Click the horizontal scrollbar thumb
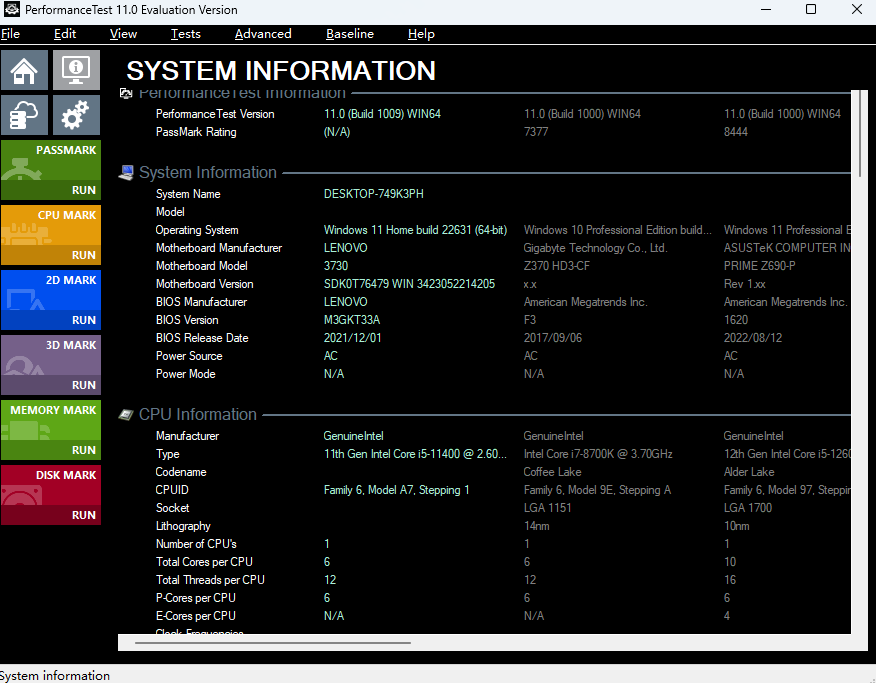876x683 pixels. pyautogui.click(x=273, y=643)
